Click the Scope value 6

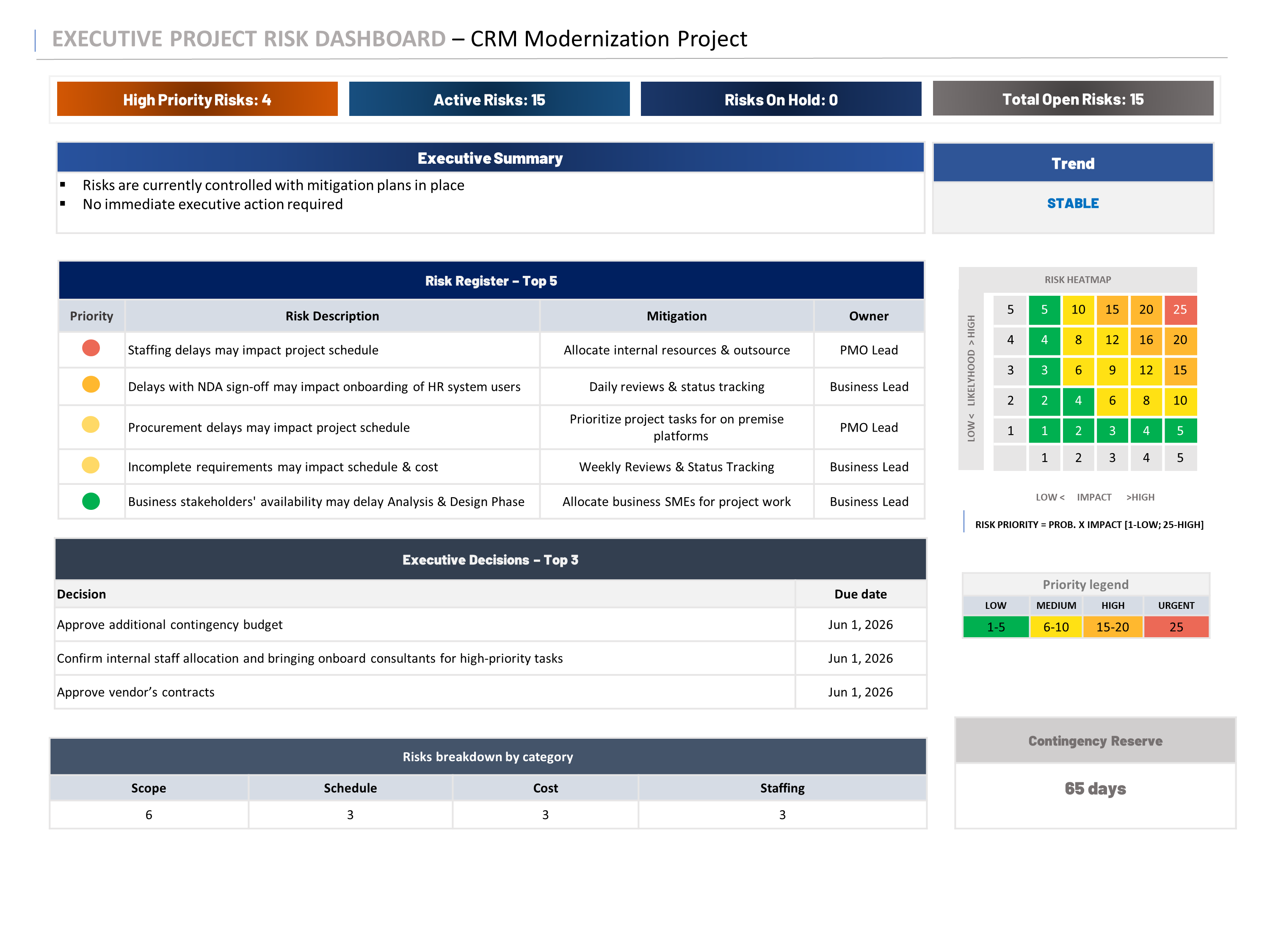pos(149,815)
